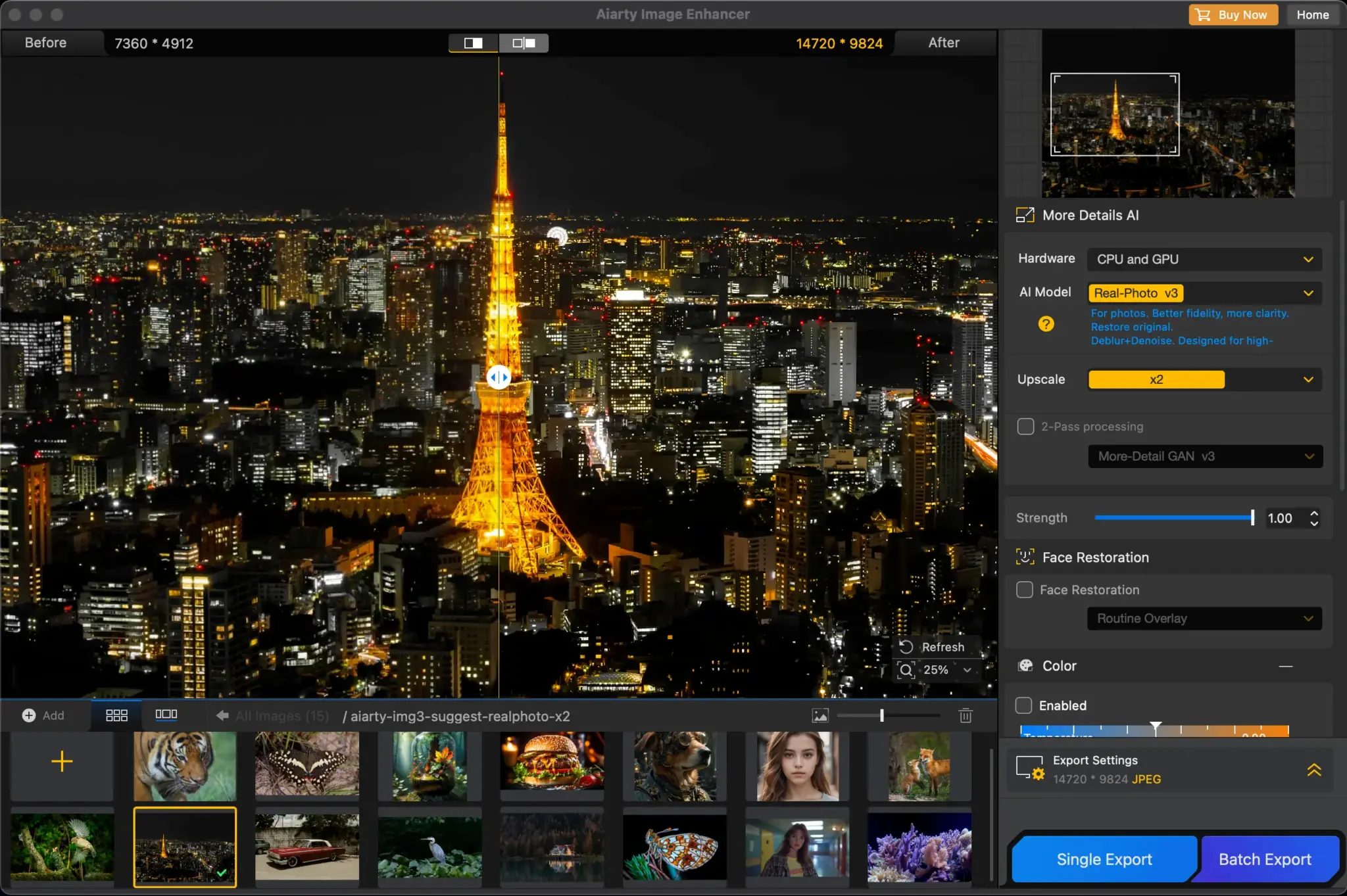Click the Single Export button
This screenshot has height=896, width=1347.
coord(1104,859)
